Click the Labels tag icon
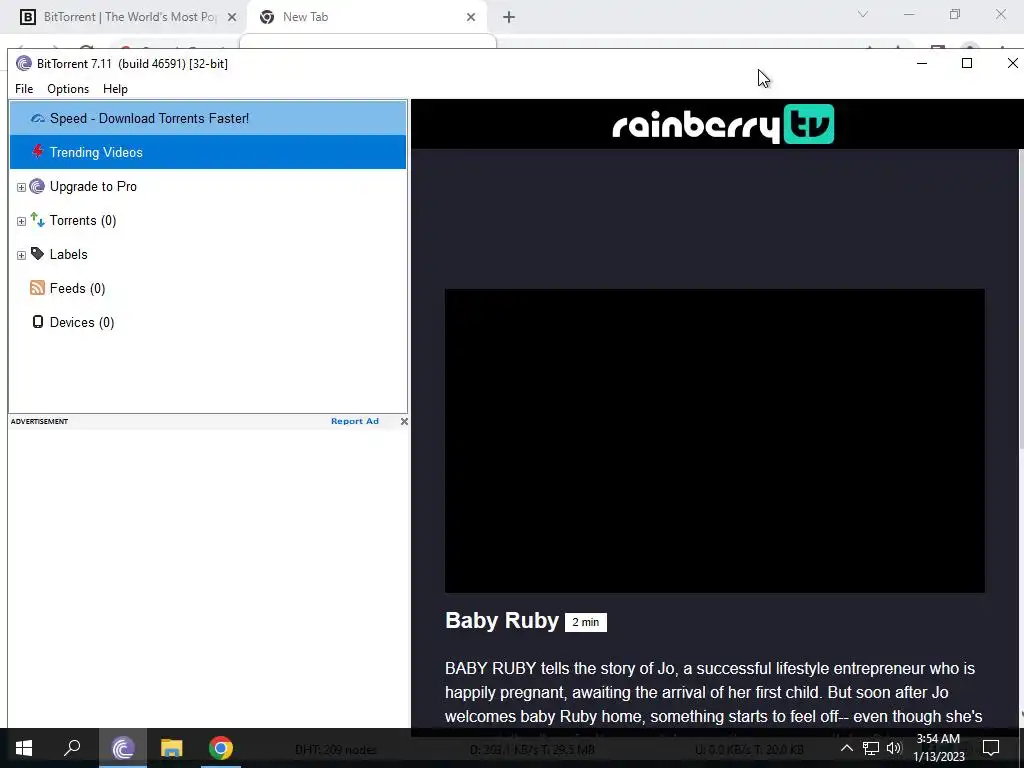Viewport: 1024px width, 768px height. click(38, 254)
